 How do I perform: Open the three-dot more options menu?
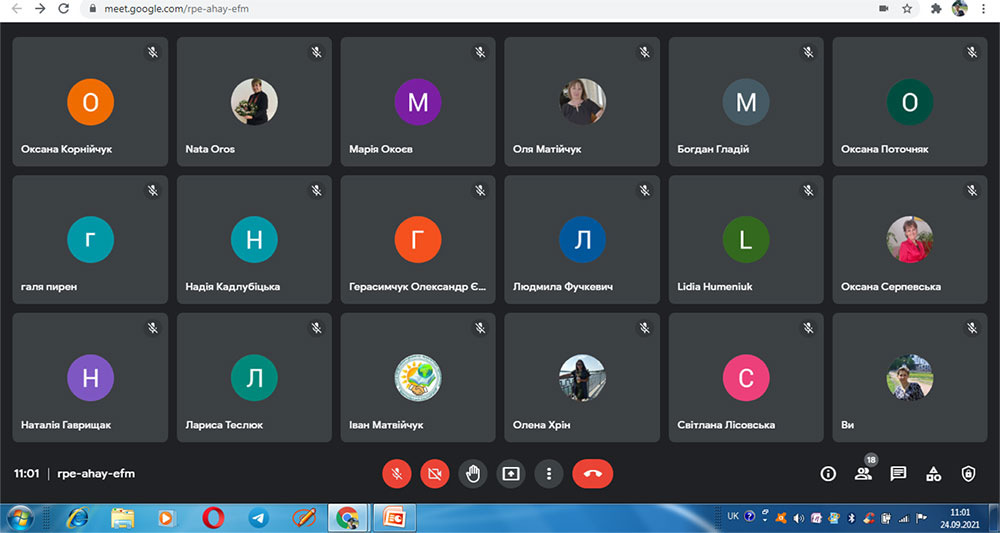(548, 474)
